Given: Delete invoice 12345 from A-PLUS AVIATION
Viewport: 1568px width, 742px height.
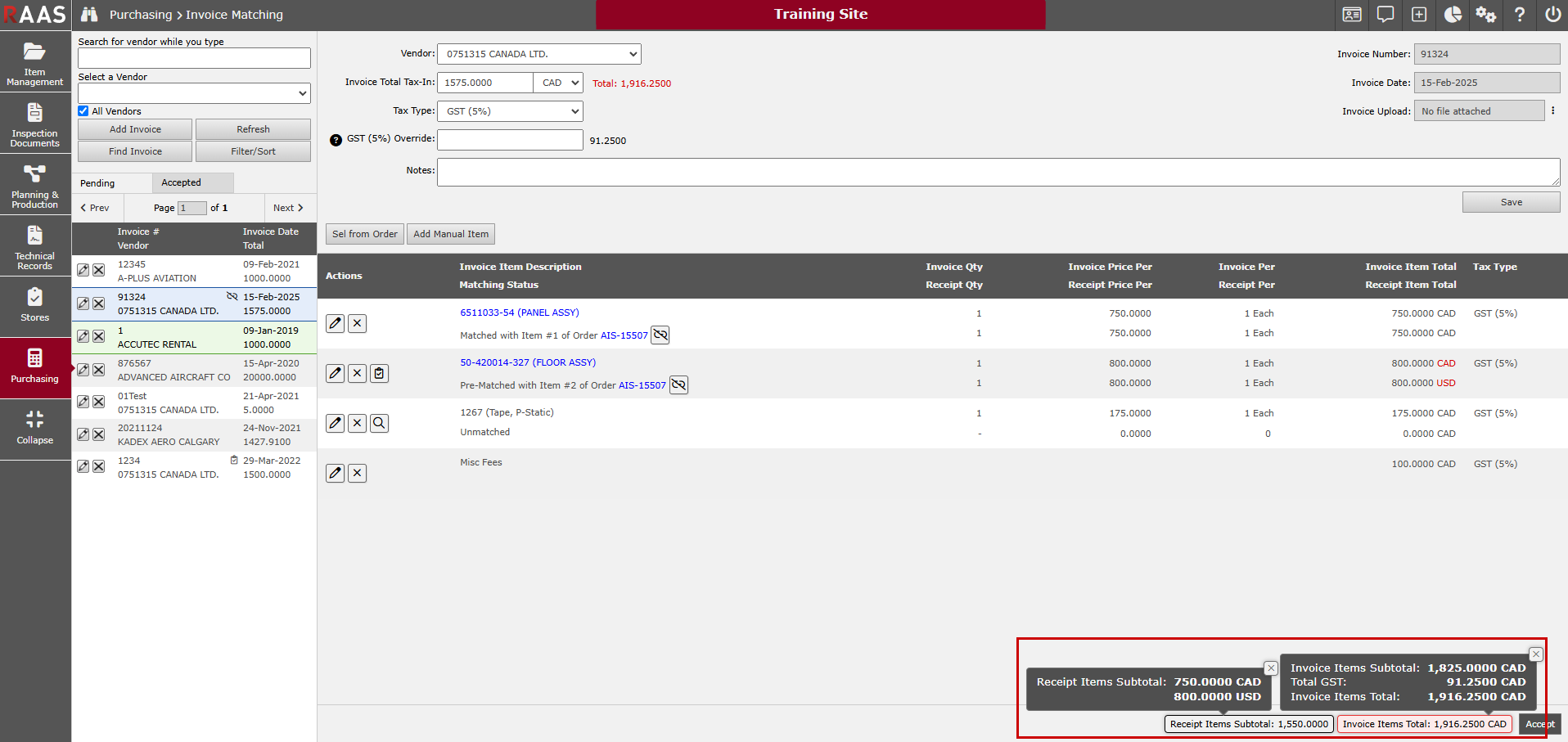Looking at the screenshot, I should click(x=98, y=271).
